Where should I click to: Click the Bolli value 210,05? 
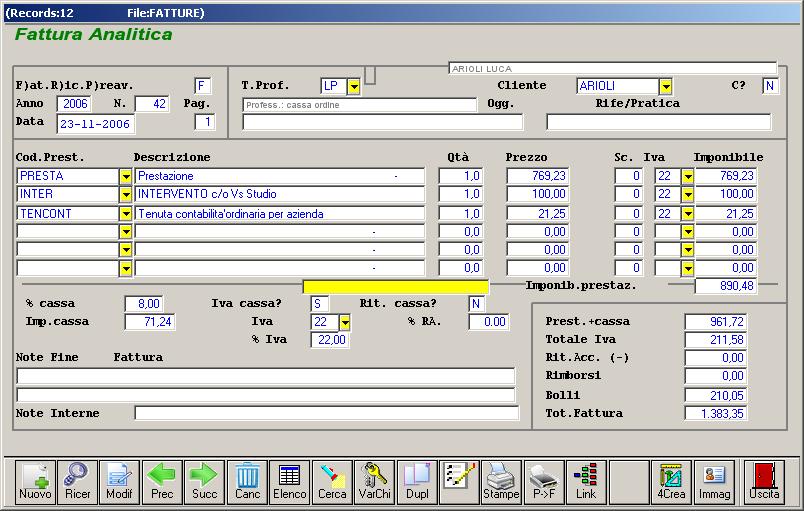click(x=716, y=396)
